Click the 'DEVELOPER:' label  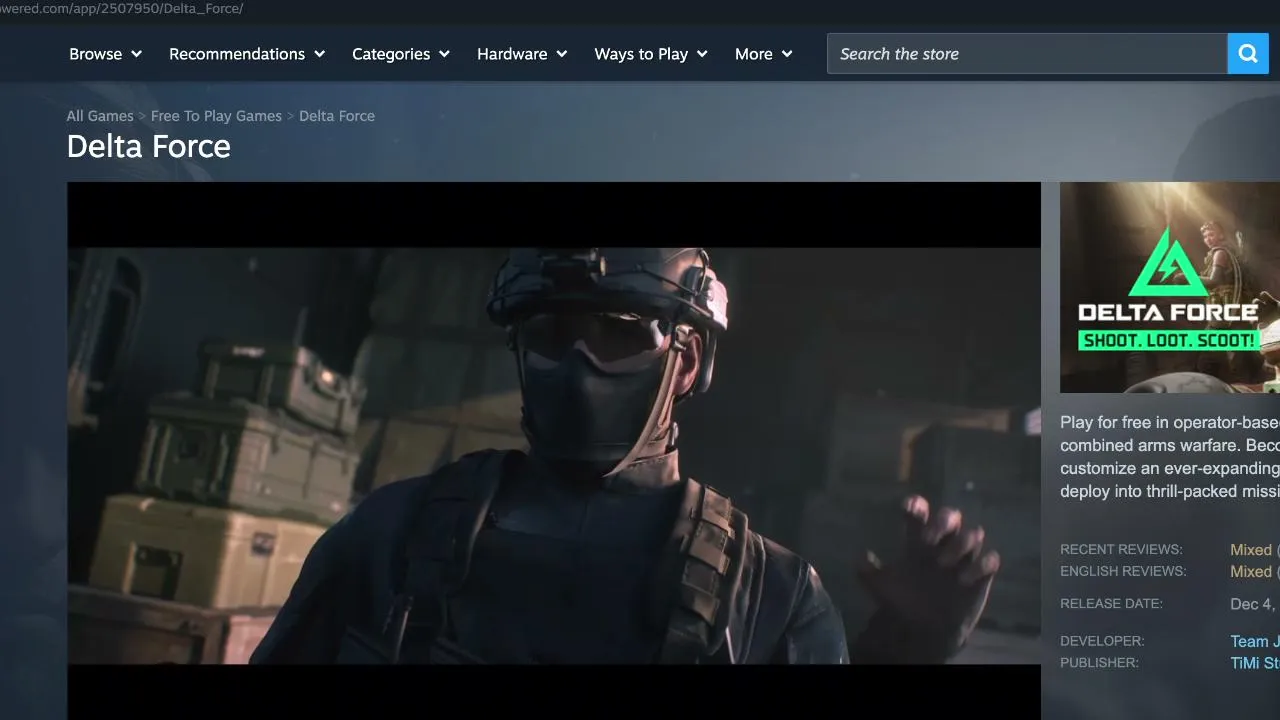[x=1102, y=641]
